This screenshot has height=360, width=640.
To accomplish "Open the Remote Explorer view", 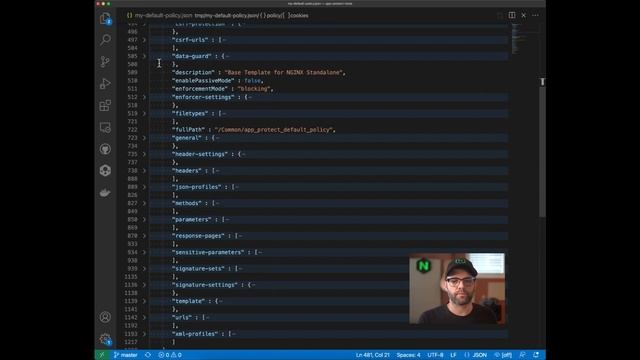I will point(105,127).
